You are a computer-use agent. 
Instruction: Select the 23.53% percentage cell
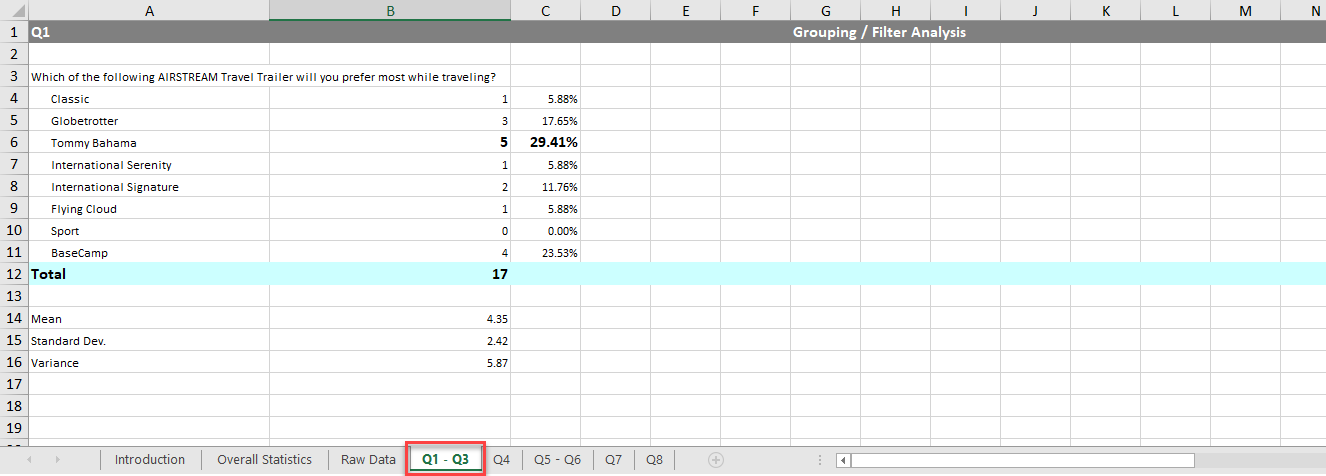tap(545, 253)
